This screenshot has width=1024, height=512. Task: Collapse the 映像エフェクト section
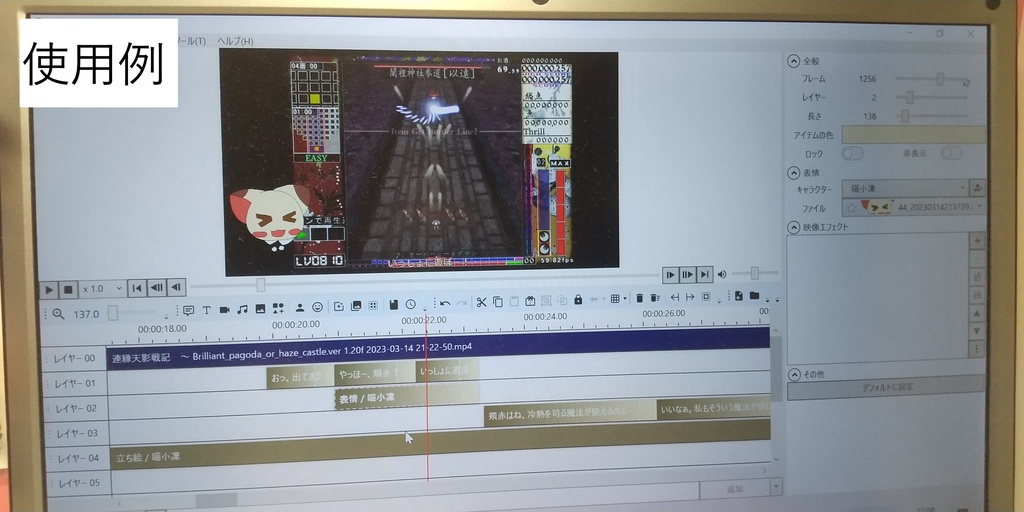pyautogui.click(x=793, y=227)
